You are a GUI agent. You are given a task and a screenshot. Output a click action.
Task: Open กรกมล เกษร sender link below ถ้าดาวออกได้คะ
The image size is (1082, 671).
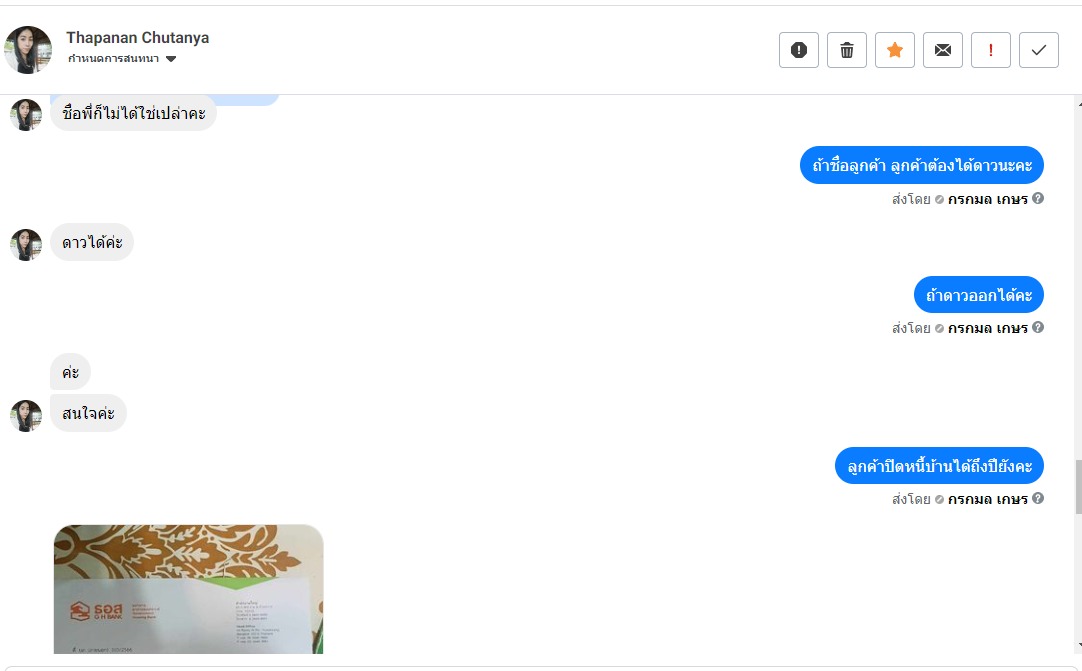(x=987, y=329)
